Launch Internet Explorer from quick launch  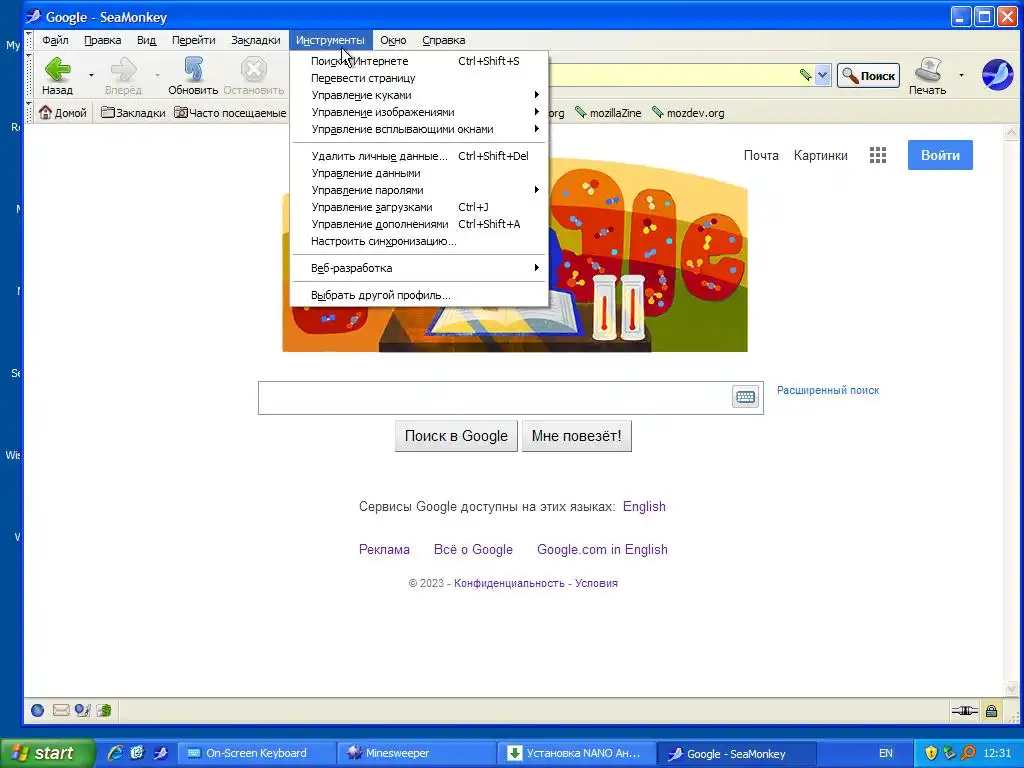pos(115,753)
